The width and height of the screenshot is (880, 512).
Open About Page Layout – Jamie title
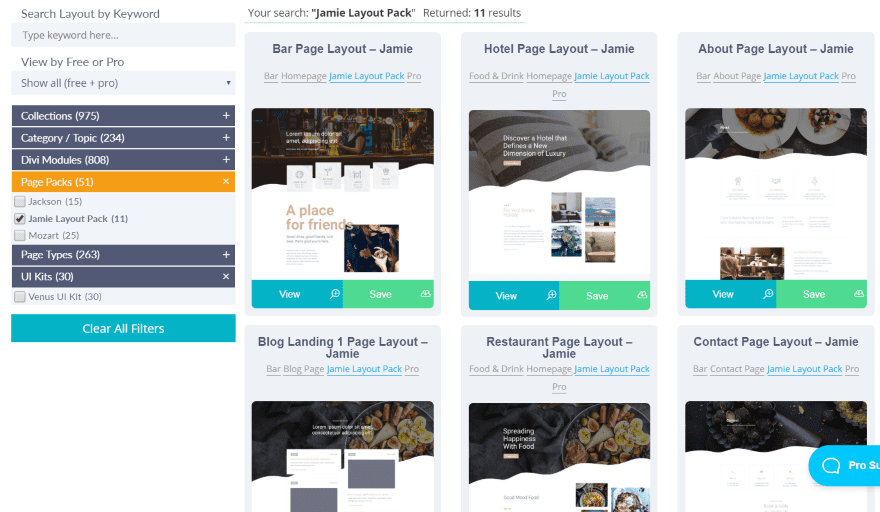coord(776,49)
